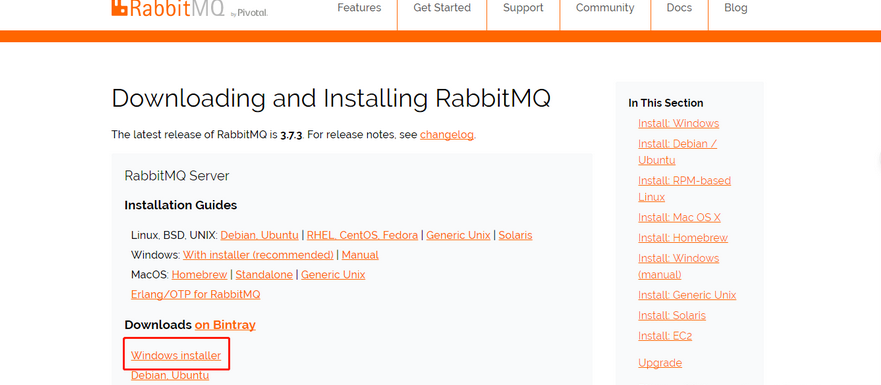Navigate to Docs
This screenshot has width=881, height=385.
(x=679, y=8)
